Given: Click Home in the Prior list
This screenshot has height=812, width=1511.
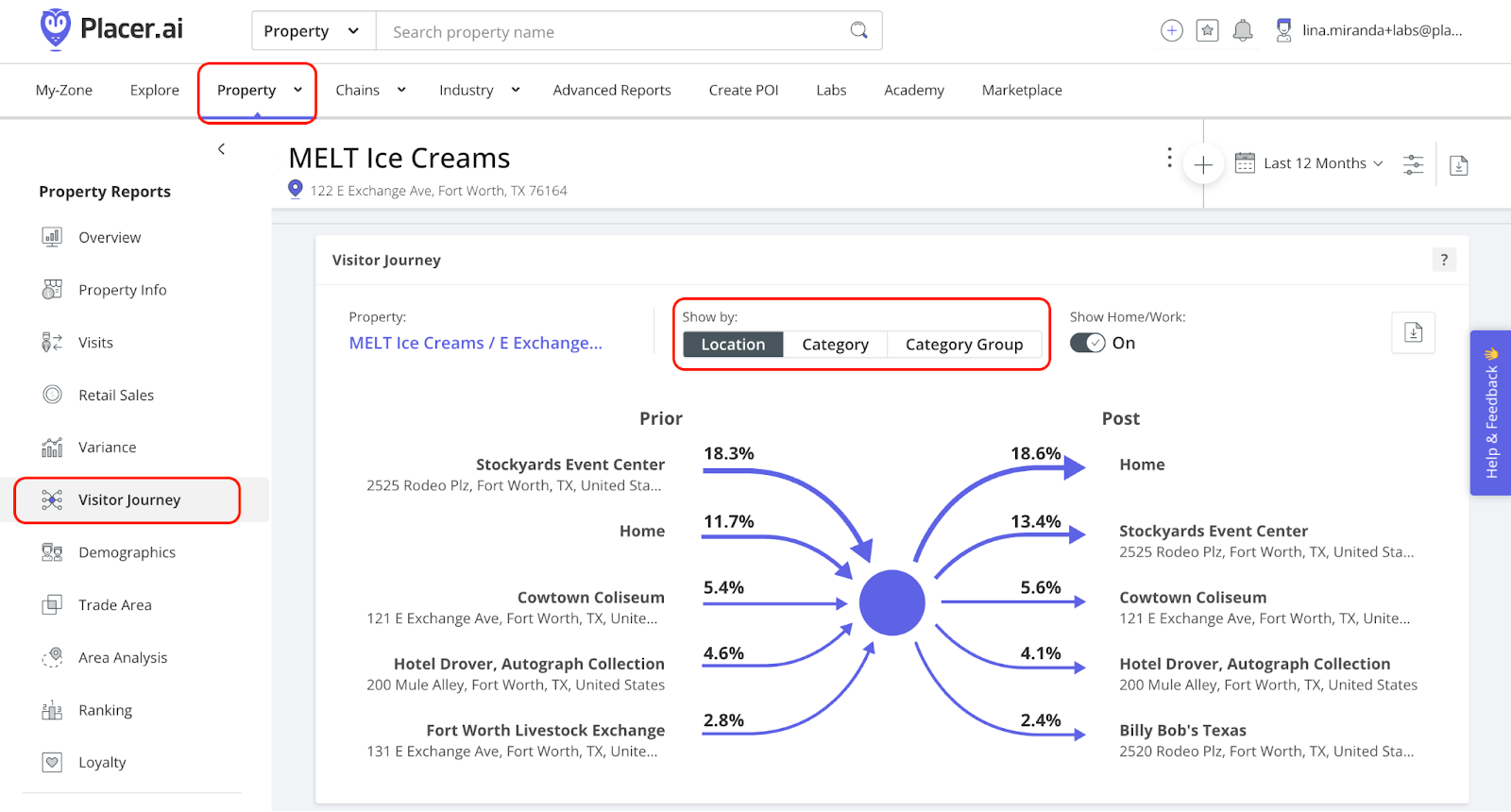Looking at the screenshot, I should [642, 531].
